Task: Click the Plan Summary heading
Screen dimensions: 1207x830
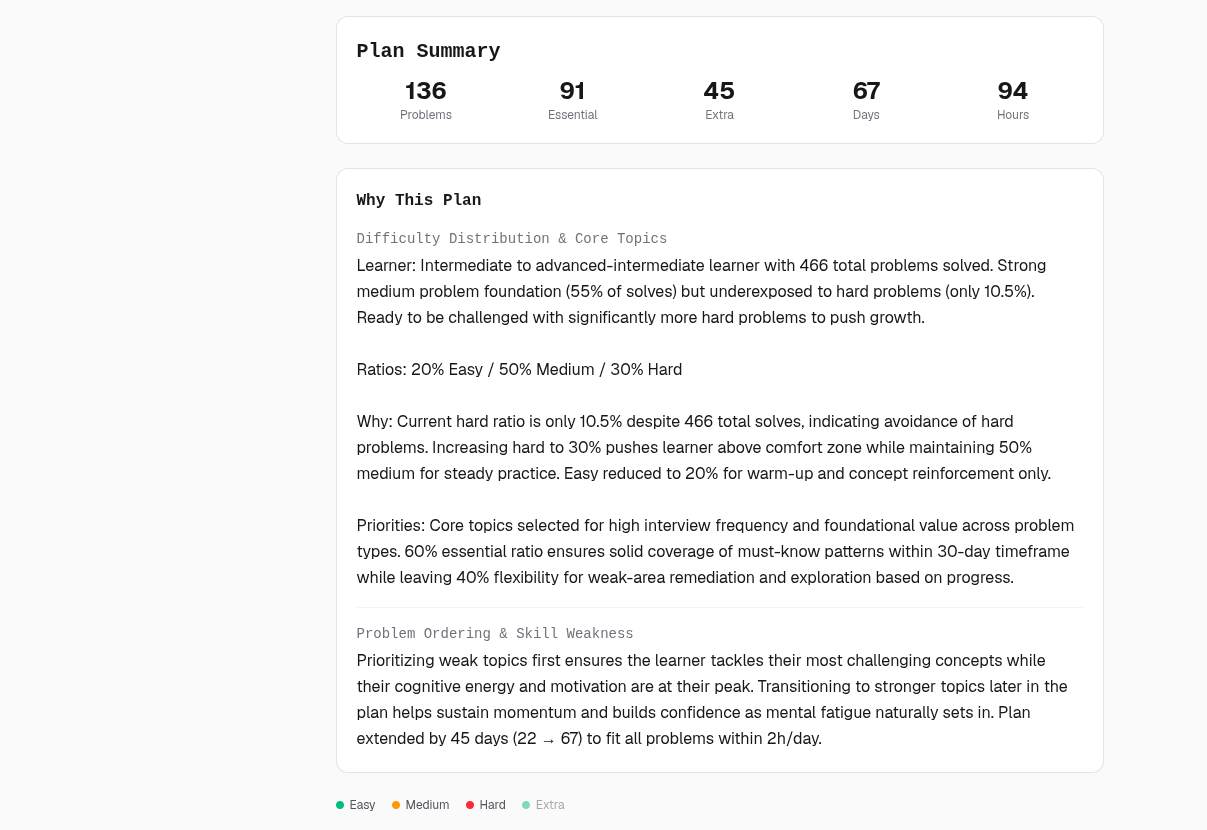Action: pyautogui.click(x=428, y=51)
